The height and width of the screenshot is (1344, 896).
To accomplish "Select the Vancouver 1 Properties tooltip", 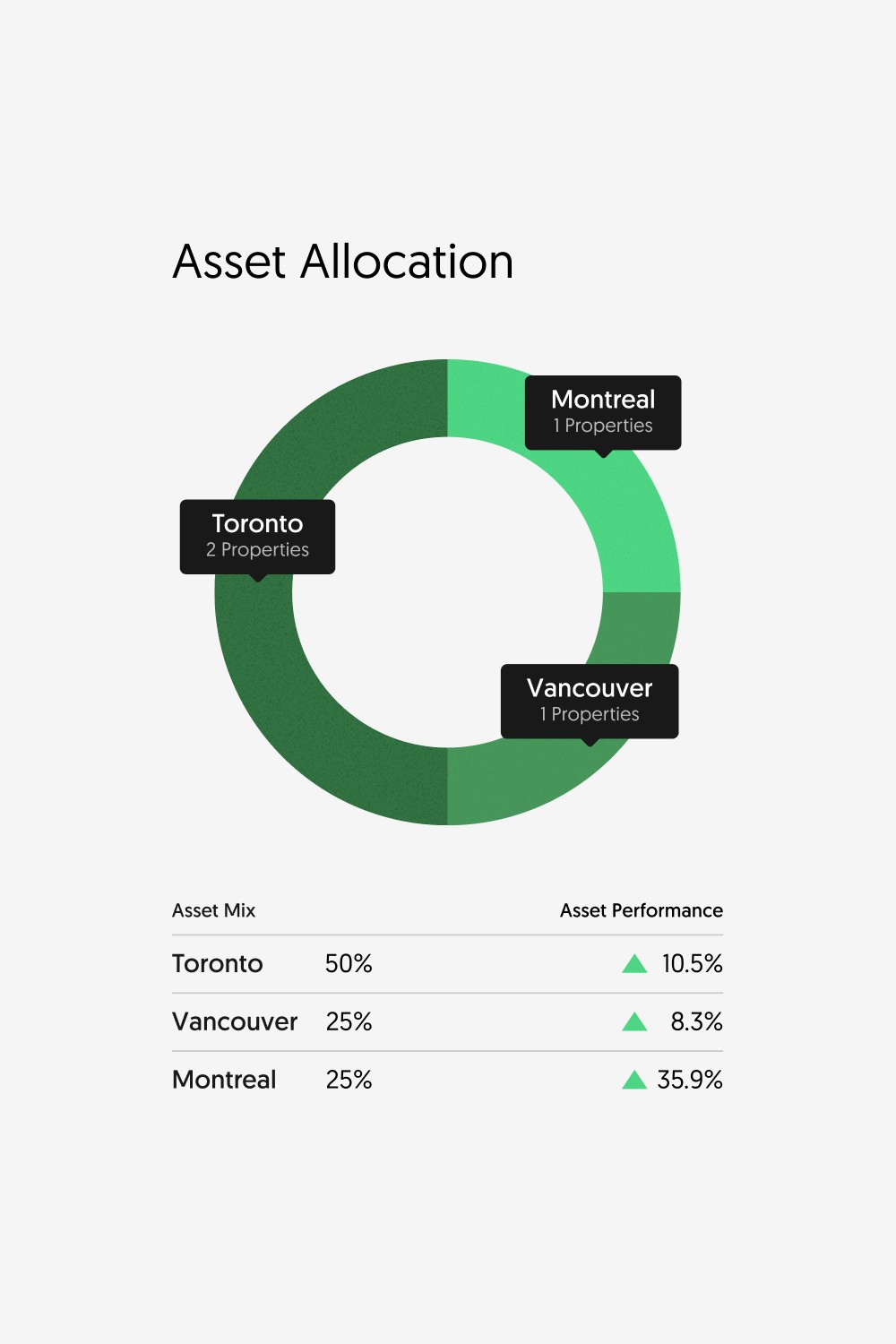I will pos(590,702).
